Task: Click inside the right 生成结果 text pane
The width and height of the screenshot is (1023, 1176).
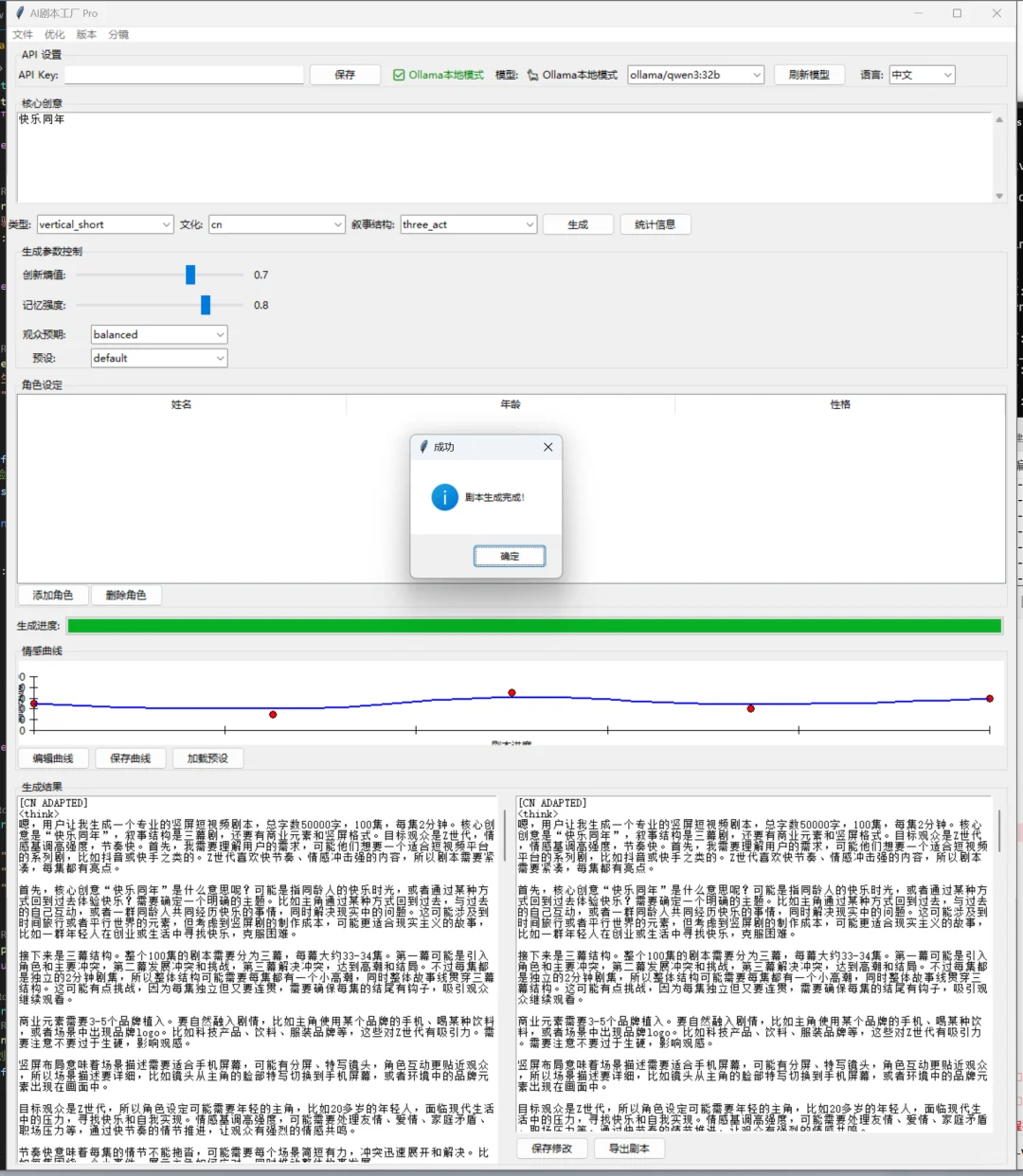Action: 753,964
